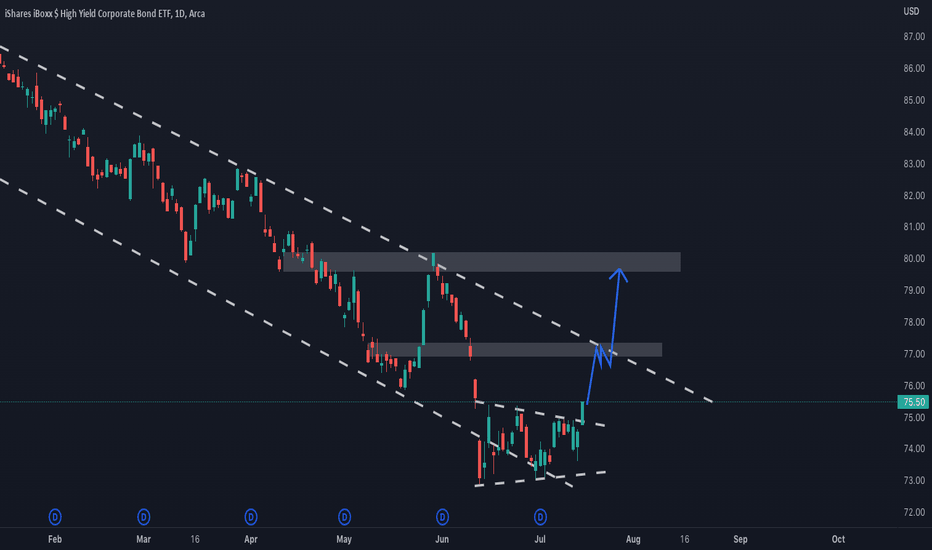This screenshot has width=932, height=550.
Task: Click the 16 label after Mar
Action: pos(195,539)
